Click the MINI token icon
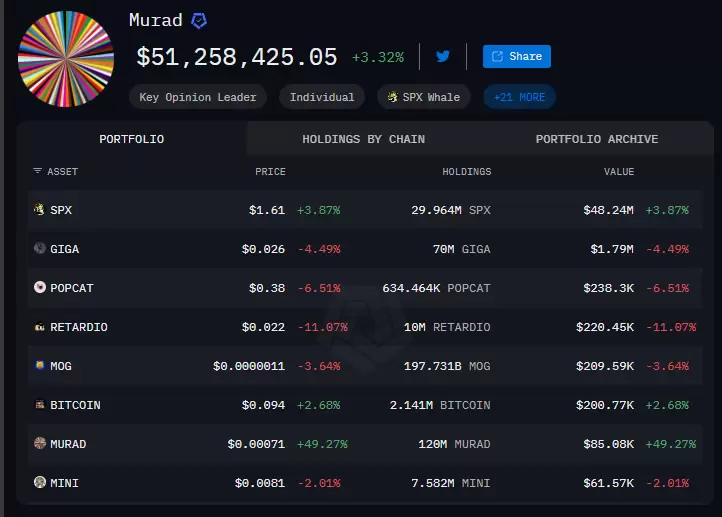This screenshot has width=722, height=517. pyautogui.click(x=40, y=482)
